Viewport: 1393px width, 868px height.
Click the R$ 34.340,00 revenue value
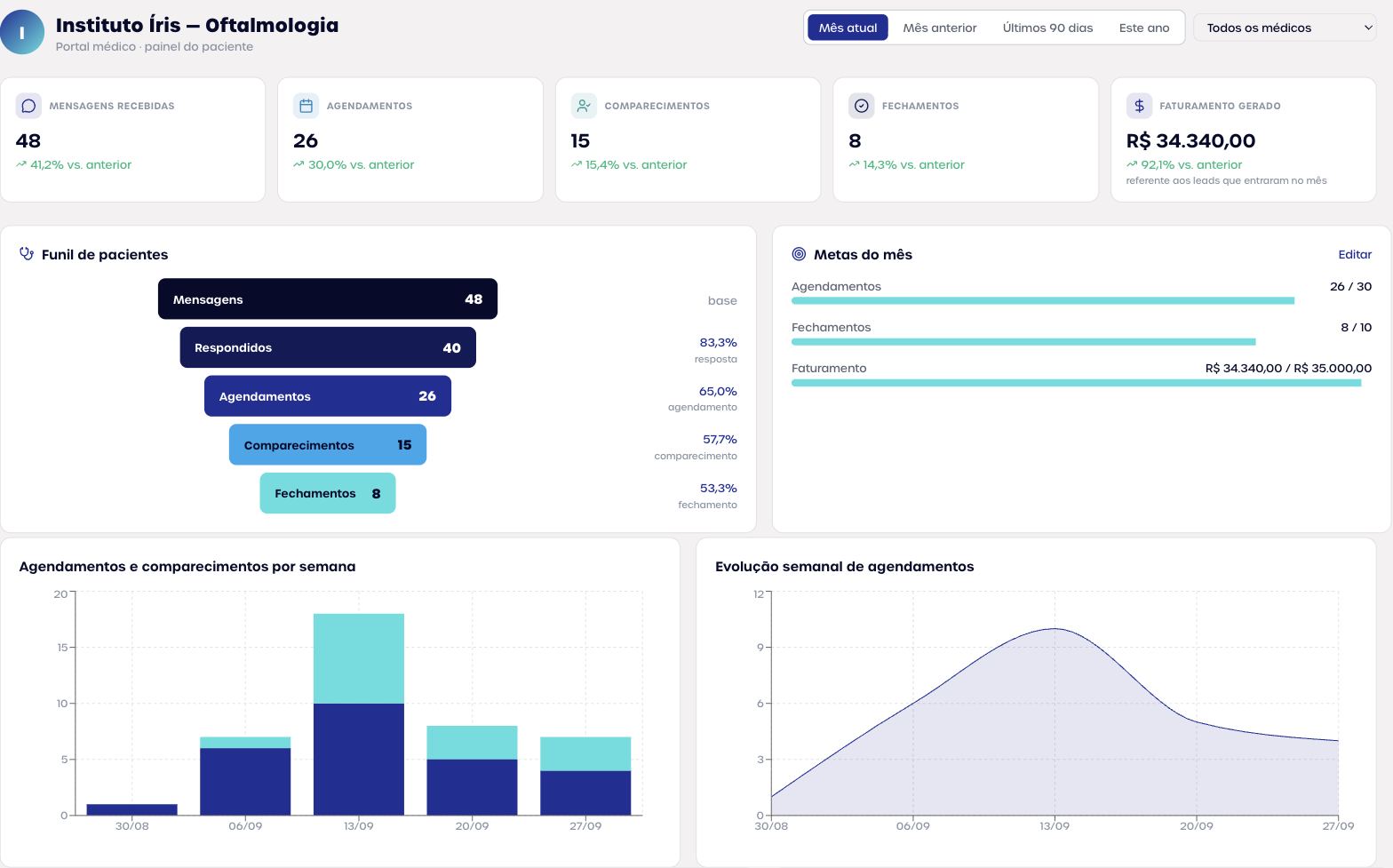point(1190,140)
